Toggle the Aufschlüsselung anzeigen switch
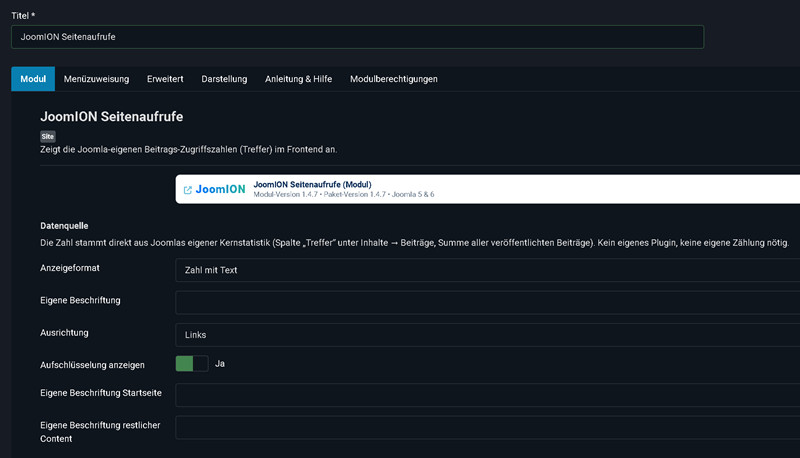Image resolution: width=800 pixels, height=458 pixels. tap(192, 364)
